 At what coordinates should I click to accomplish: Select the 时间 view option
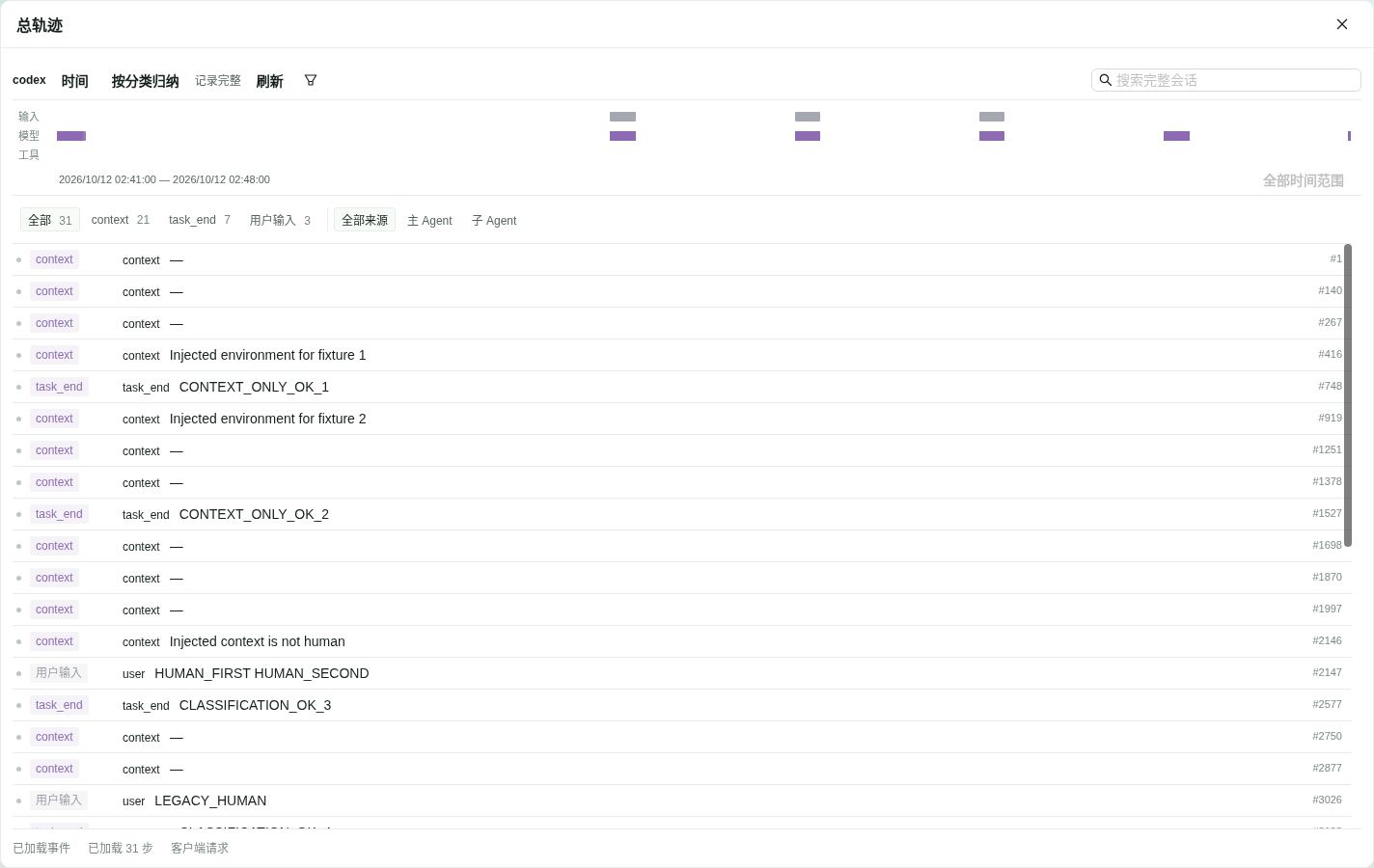[x=74, y=81]
